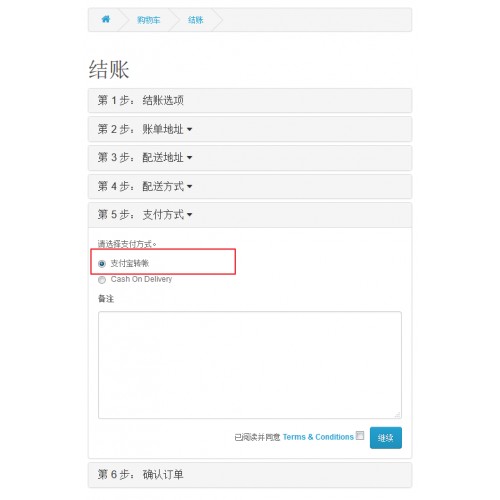Open 第 1 步 结账选项 panel header
This screenshot has height=500, width=500.
coord(250,100)
